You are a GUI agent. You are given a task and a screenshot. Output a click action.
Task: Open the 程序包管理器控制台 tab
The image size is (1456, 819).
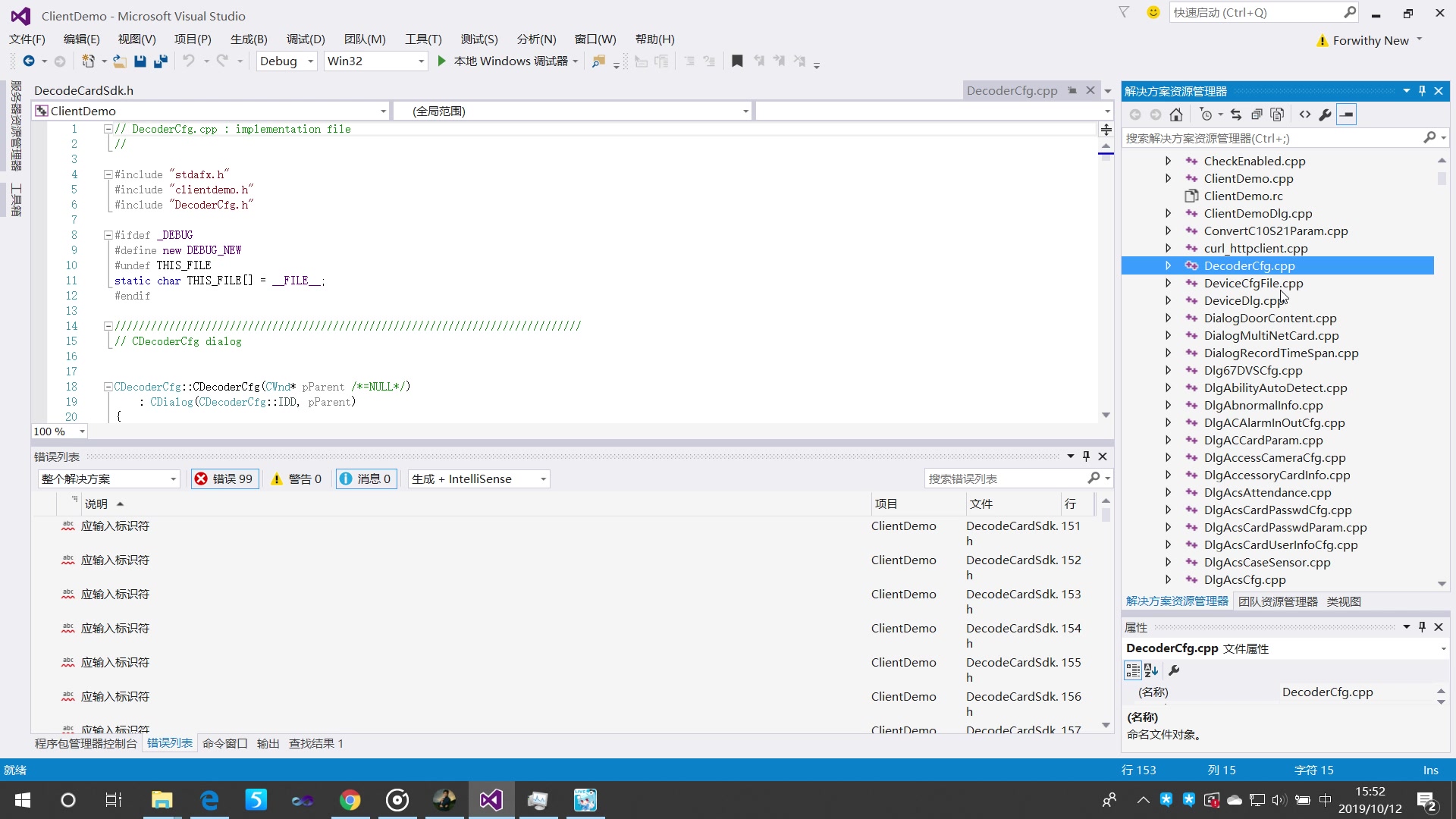tap(86, 744)
